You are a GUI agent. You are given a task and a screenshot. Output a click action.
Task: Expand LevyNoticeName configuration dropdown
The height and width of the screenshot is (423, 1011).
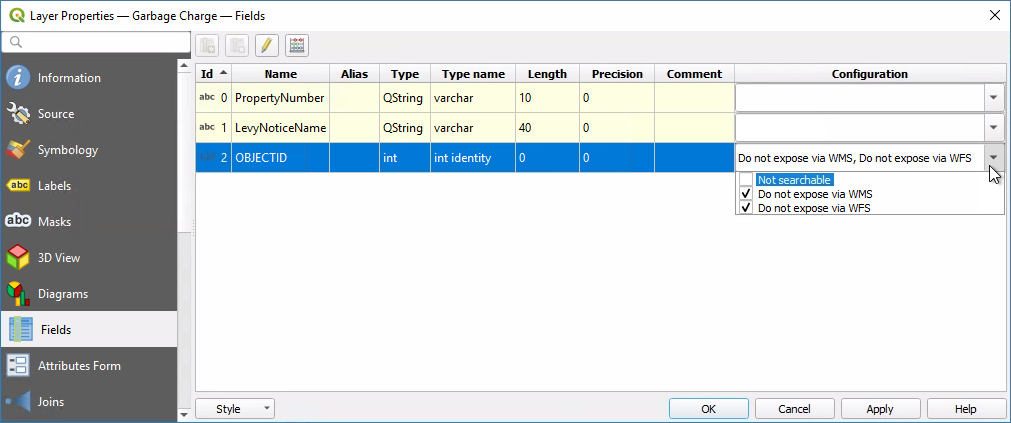click(x=993, y=128)
